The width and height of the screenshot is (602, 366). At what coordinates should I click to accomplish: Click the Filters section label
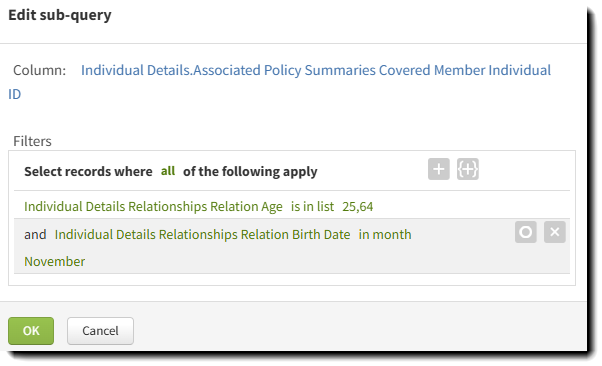32,141
